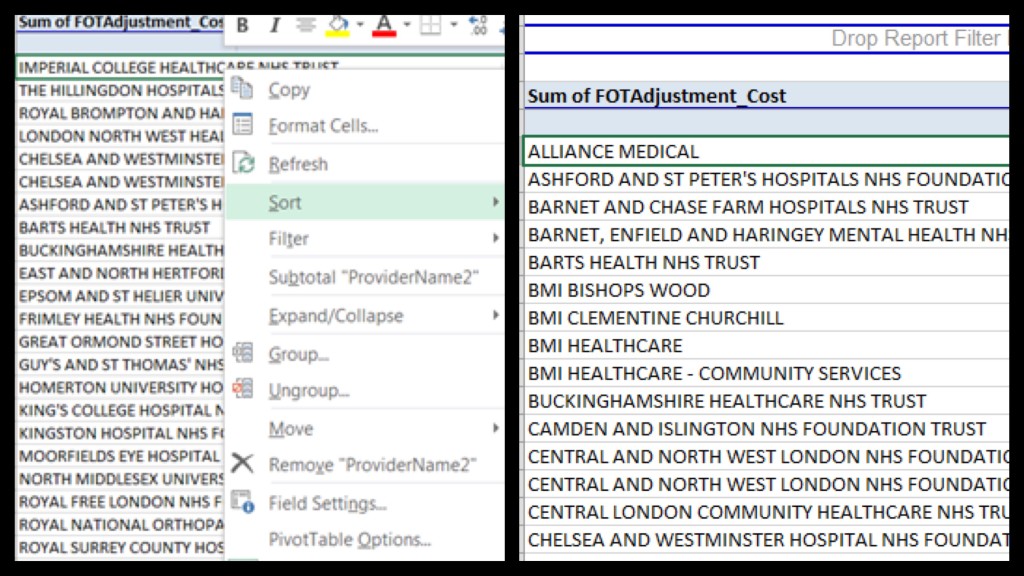Select IMPERIAL COLLEGE HEALTHCARE row
The height and width of the screenshot is (576, 1024).
click(178, 67)
